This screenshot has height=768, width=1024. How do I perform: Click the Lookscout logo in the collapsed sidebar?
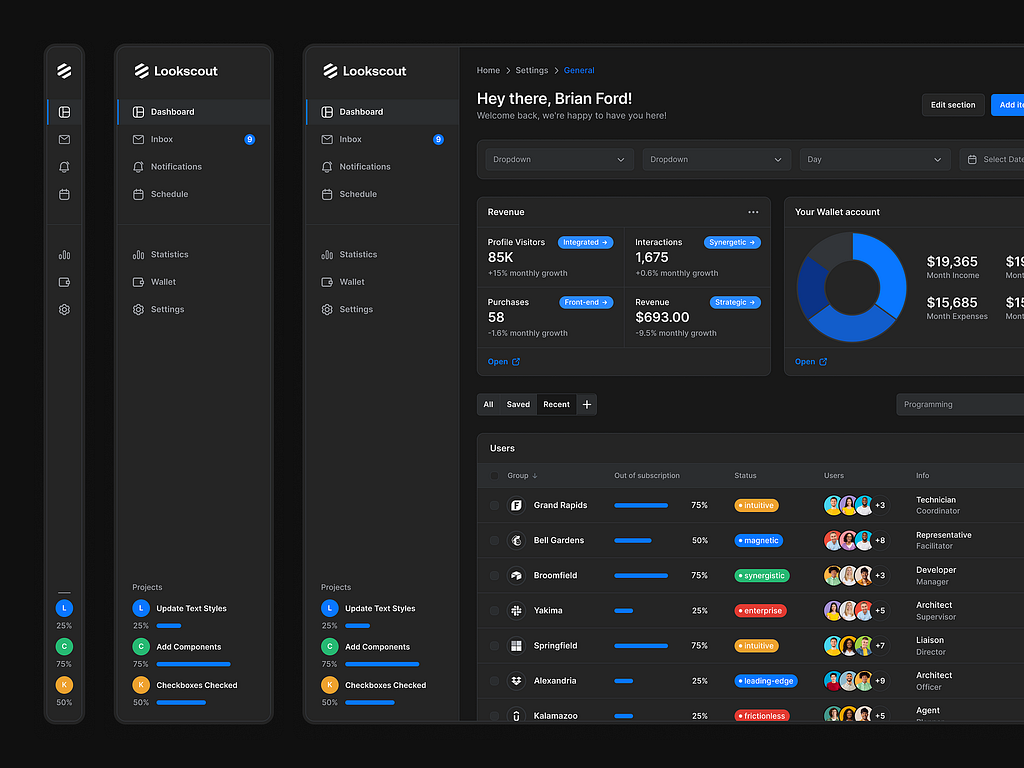point(64,71)
